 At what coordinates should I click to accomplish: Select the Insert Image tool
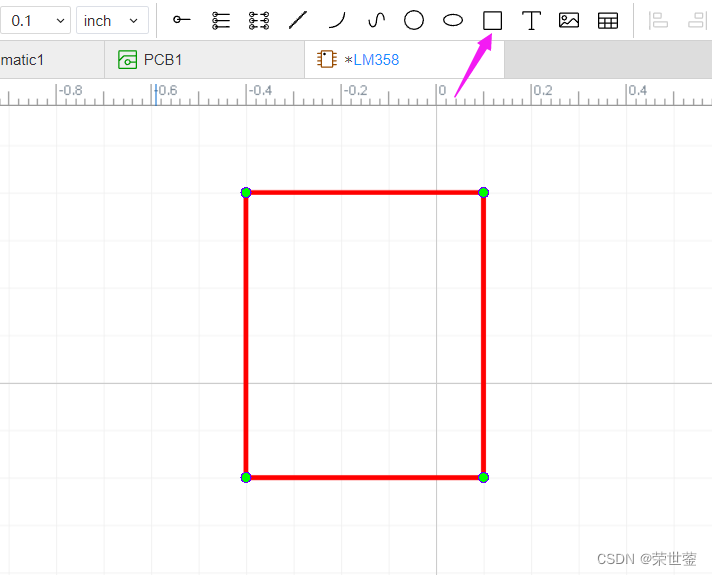(x=569, y=20)
